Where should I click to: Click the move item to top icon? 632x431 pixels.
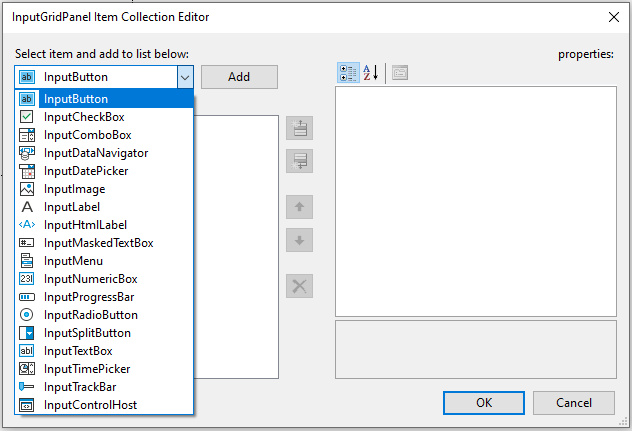[300, 128]
